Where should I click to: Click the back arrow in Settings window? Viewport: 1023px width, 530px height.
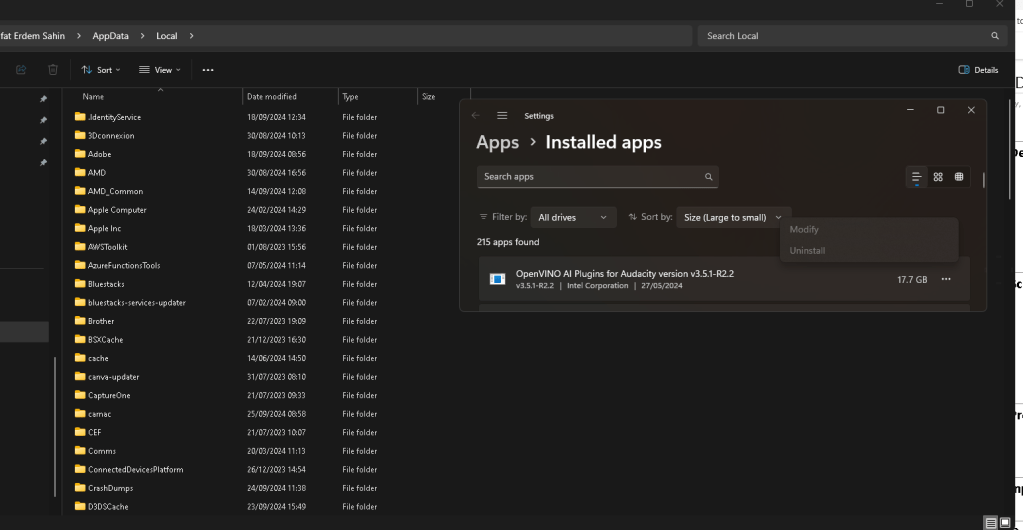[476, 116]
